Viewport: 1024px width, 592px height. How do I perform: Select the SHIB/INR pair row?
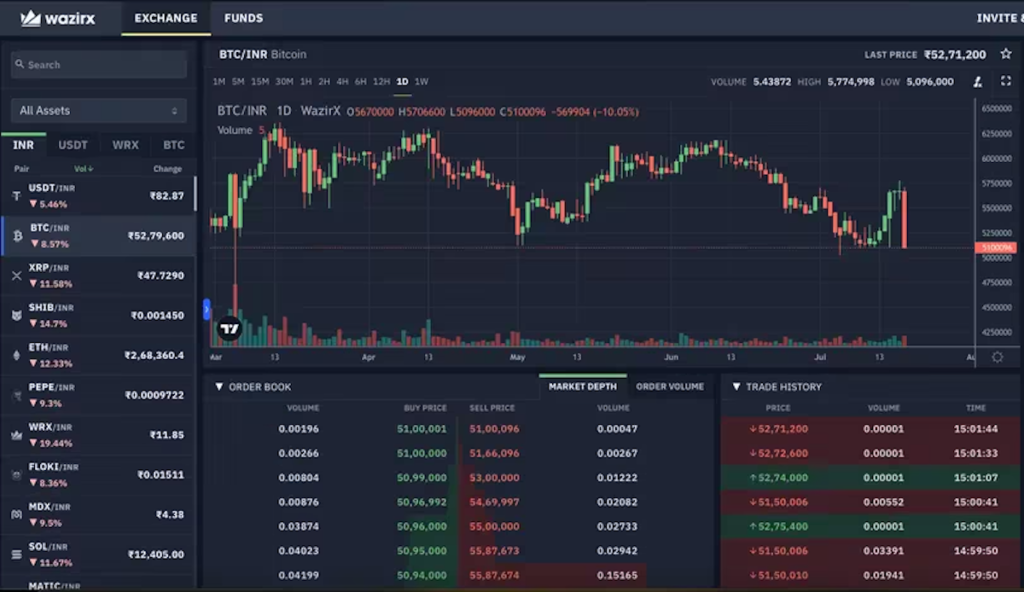98,316
